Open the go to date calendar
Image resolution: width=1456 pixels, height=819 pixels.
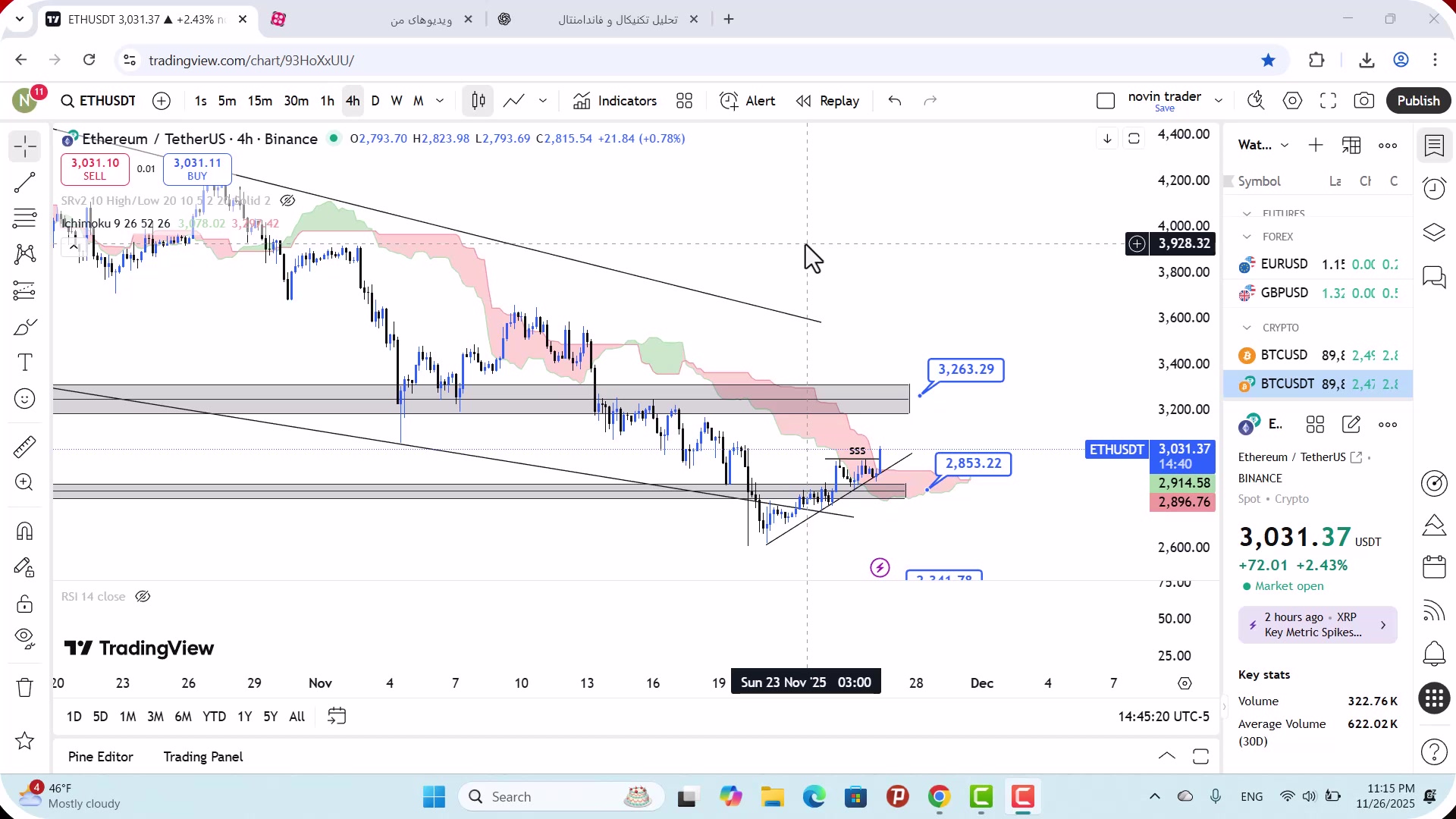337,716
